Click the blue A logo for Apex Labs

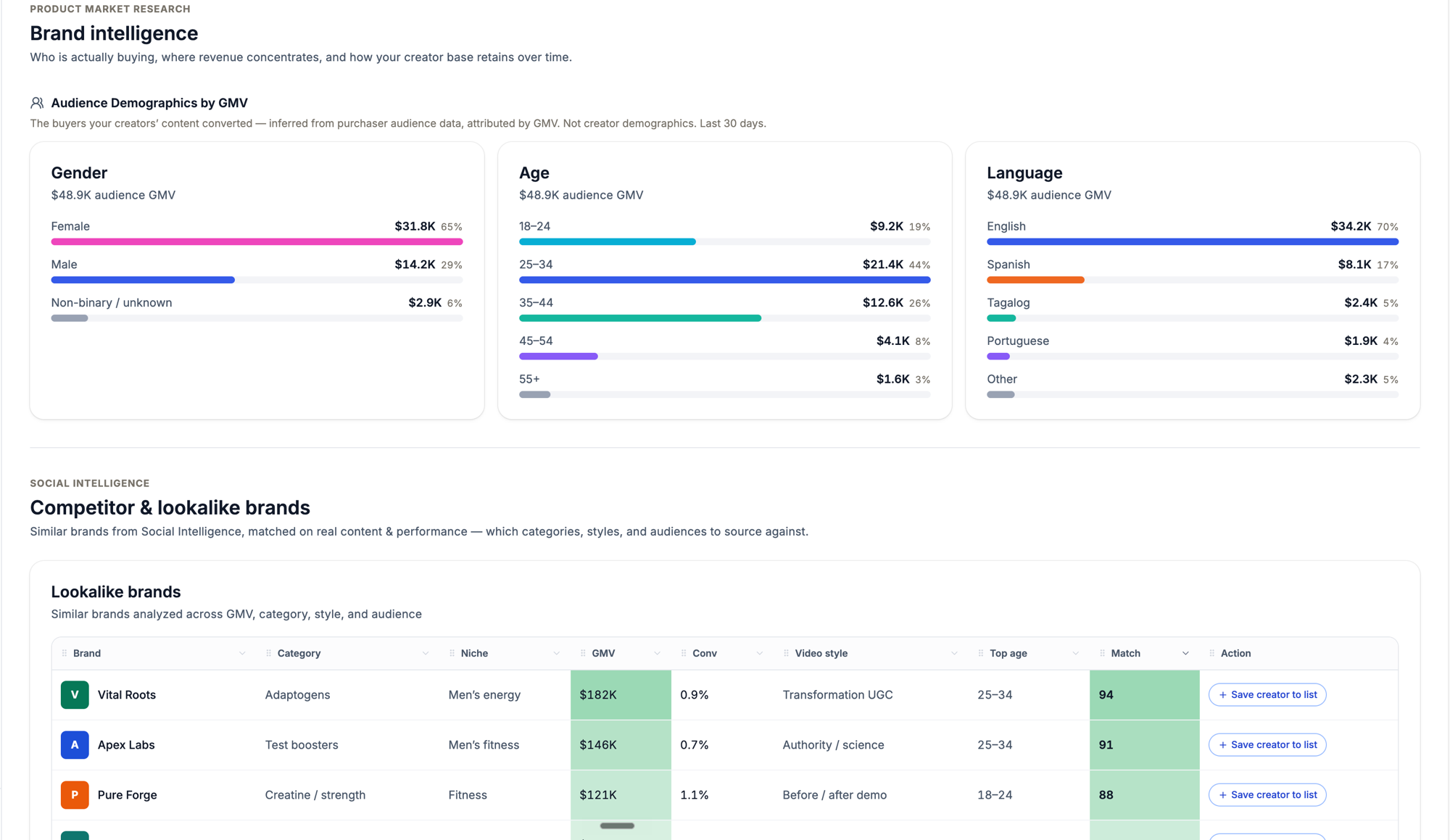click(x=75, y=744)
